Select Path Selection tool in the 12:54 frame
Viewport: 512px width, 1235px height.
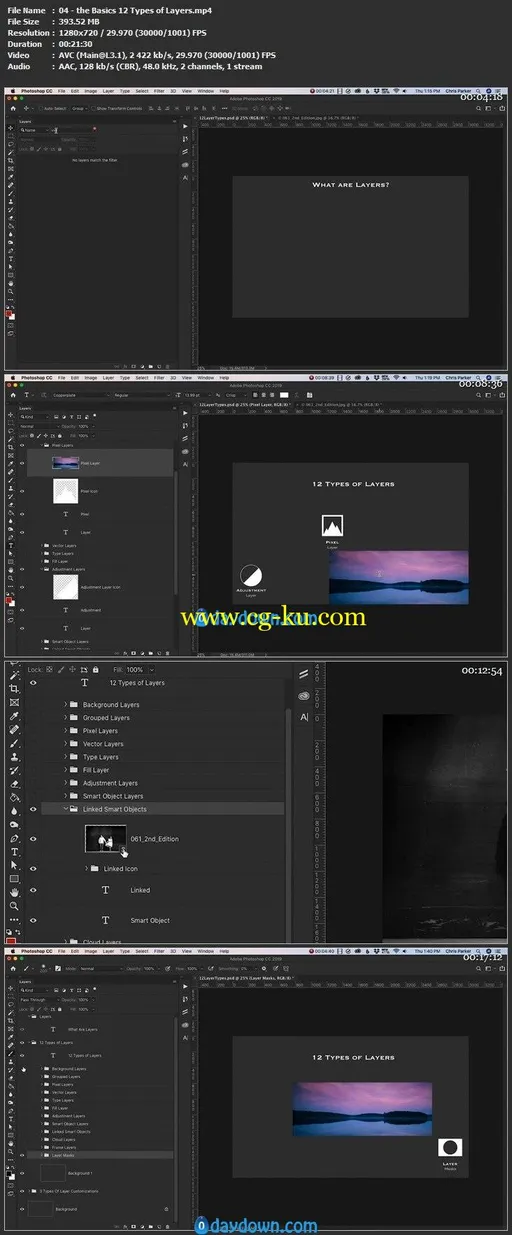14,866
